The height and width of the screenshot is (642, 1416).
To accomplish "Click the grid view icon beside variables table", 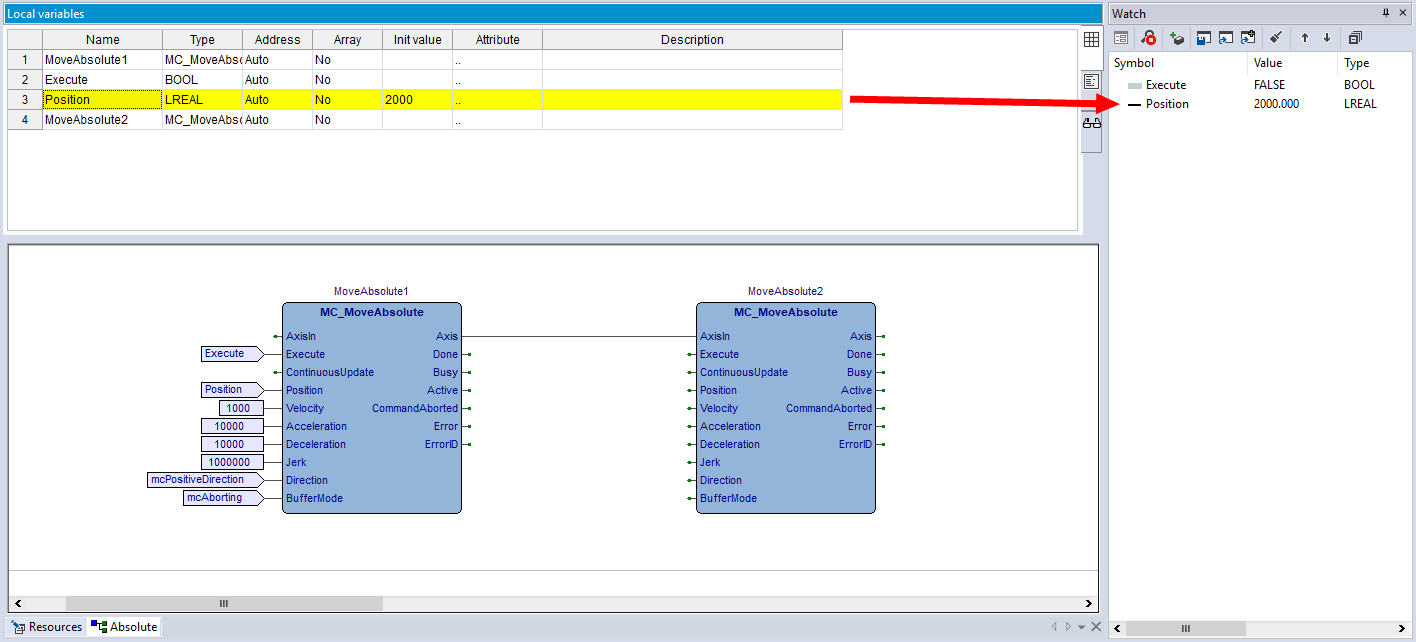I will (1091, 40).
